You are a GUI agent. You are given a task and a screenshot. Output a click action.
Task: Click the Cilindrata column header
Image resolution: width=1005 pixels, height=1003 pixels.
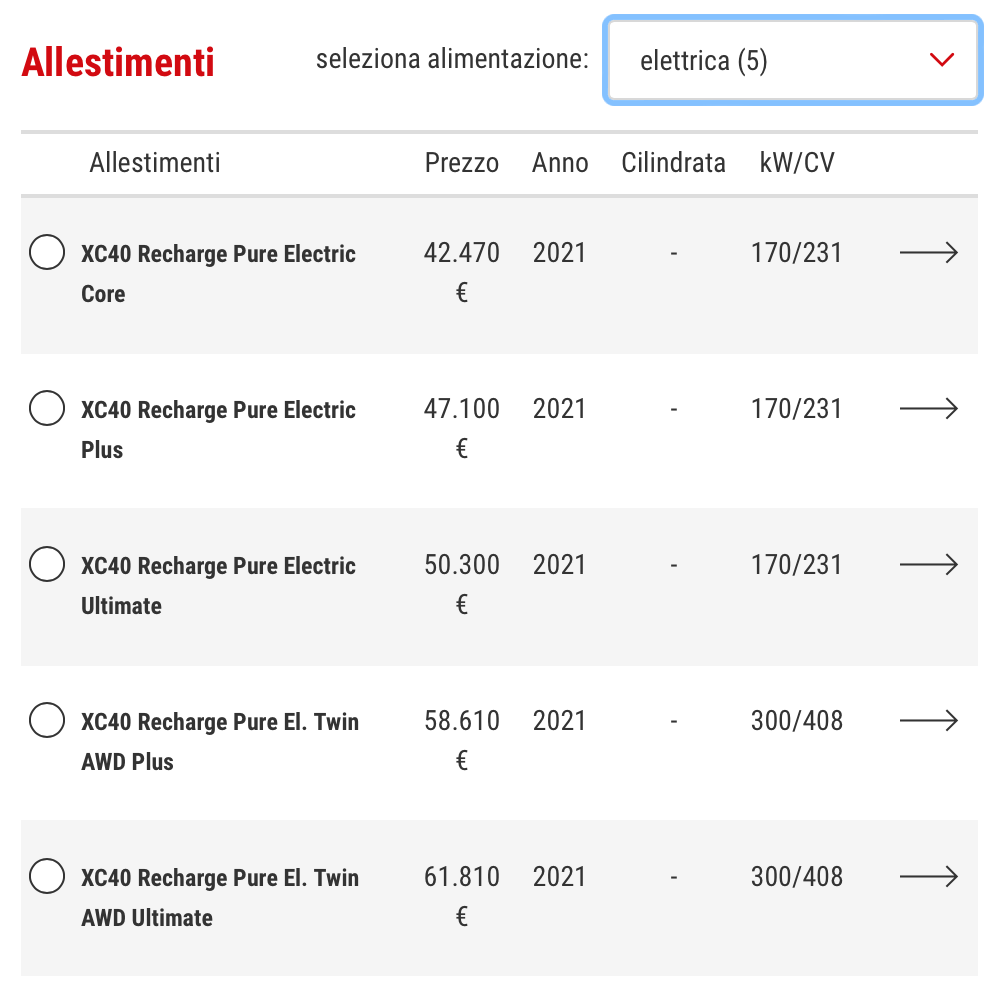(673, 163)
